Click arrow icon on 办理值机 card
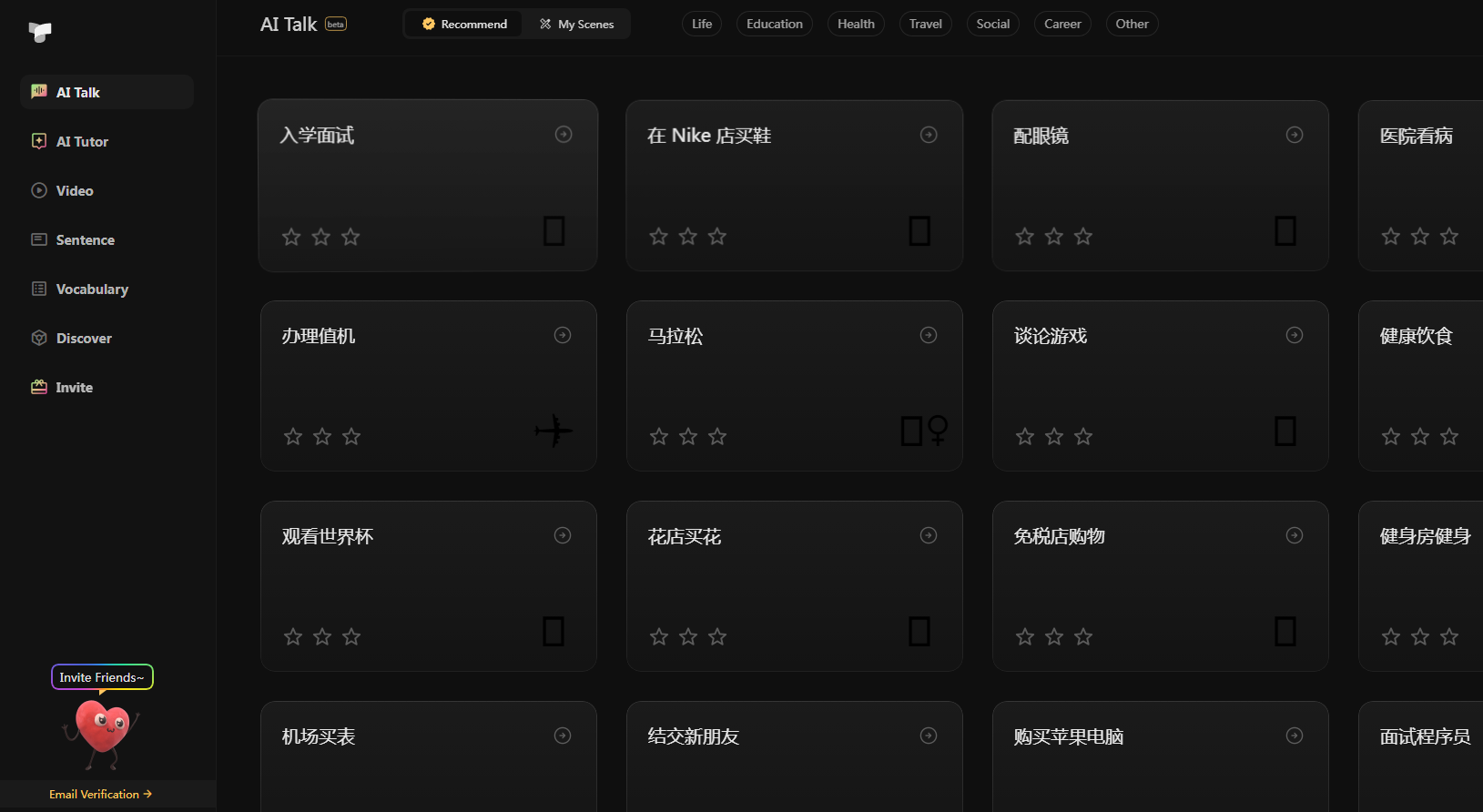 [563, 335]
